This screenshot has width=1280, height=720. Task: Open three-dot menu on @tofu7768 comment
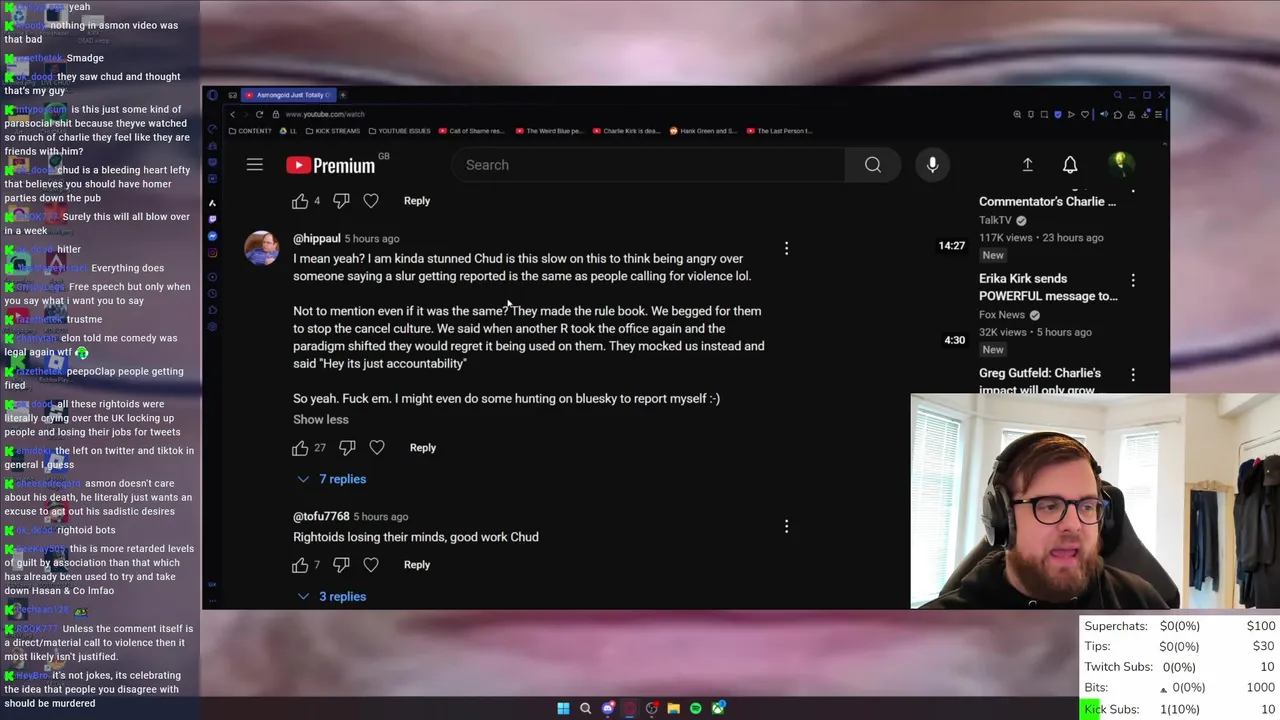tap(786, 526)
